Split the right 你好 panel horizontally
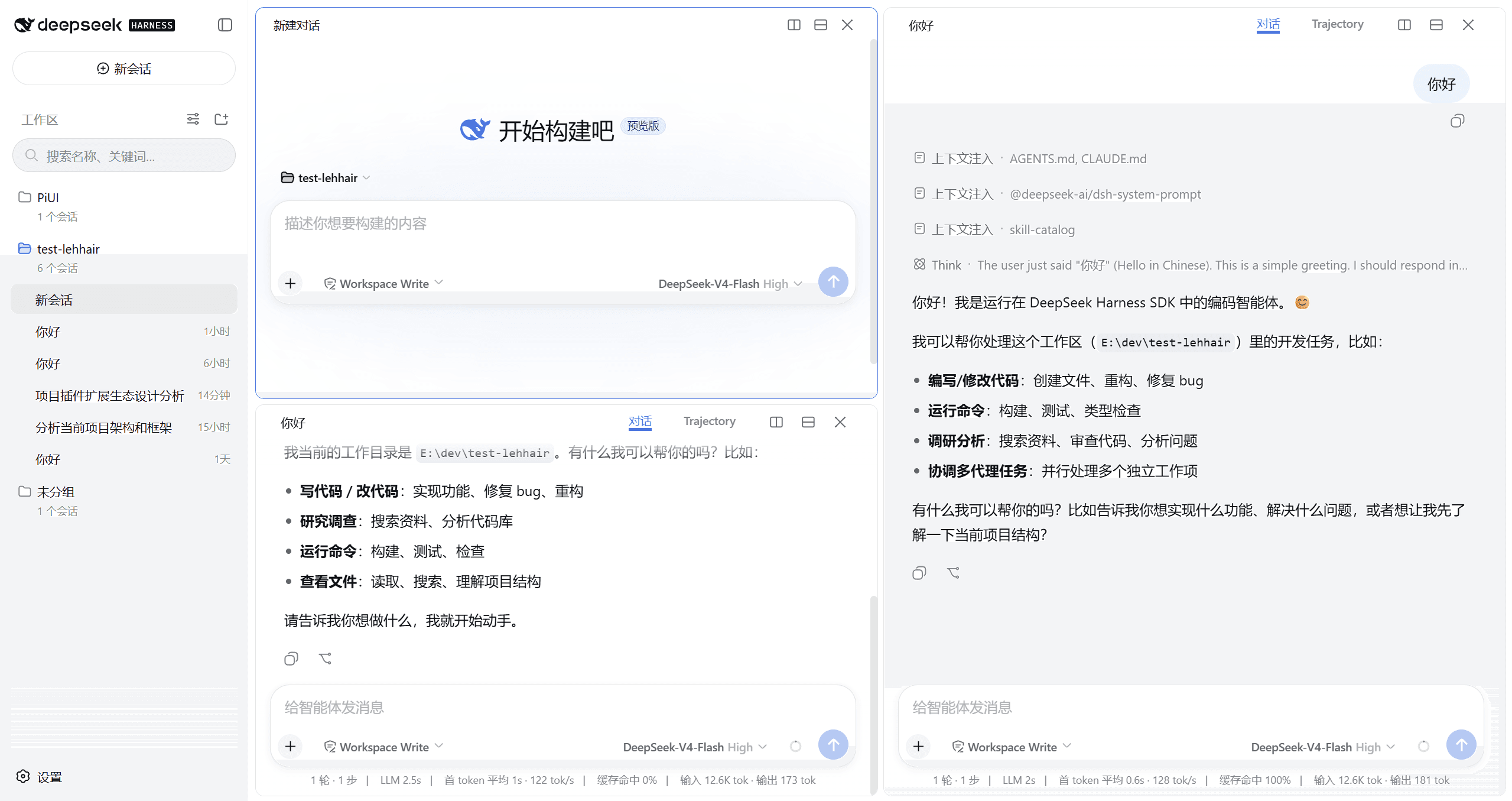Image resolution: width=1512 pixels, height=801 pixels. [x=1436, y=25]
